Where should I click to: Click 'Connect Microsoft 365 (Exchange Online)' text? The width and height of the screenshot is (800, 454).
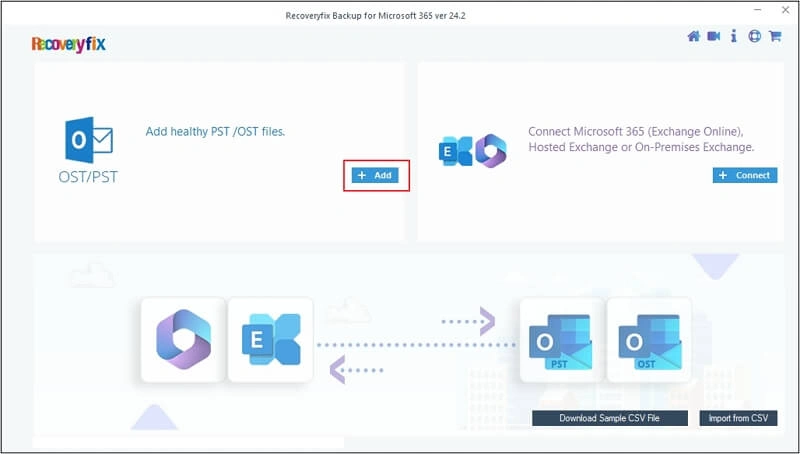pos(635,132)
